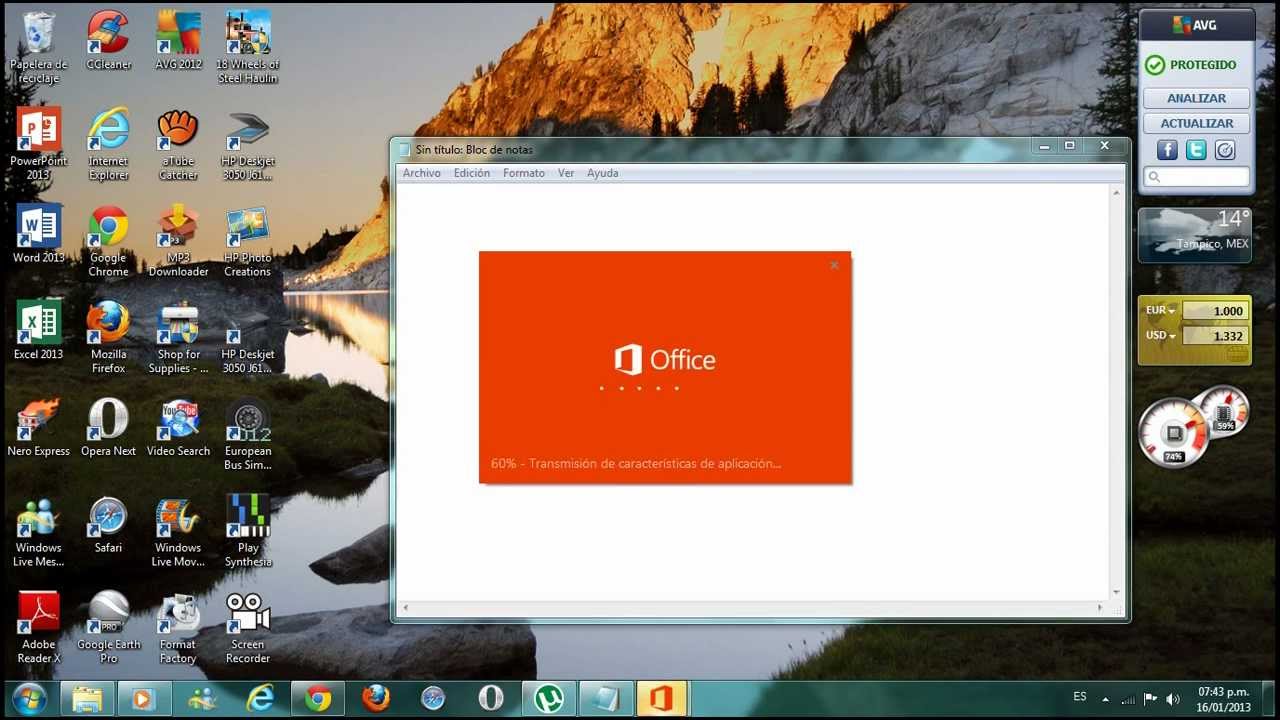
Task: Open the Ver menu in Bloc de notas
Action: [566, 173]
